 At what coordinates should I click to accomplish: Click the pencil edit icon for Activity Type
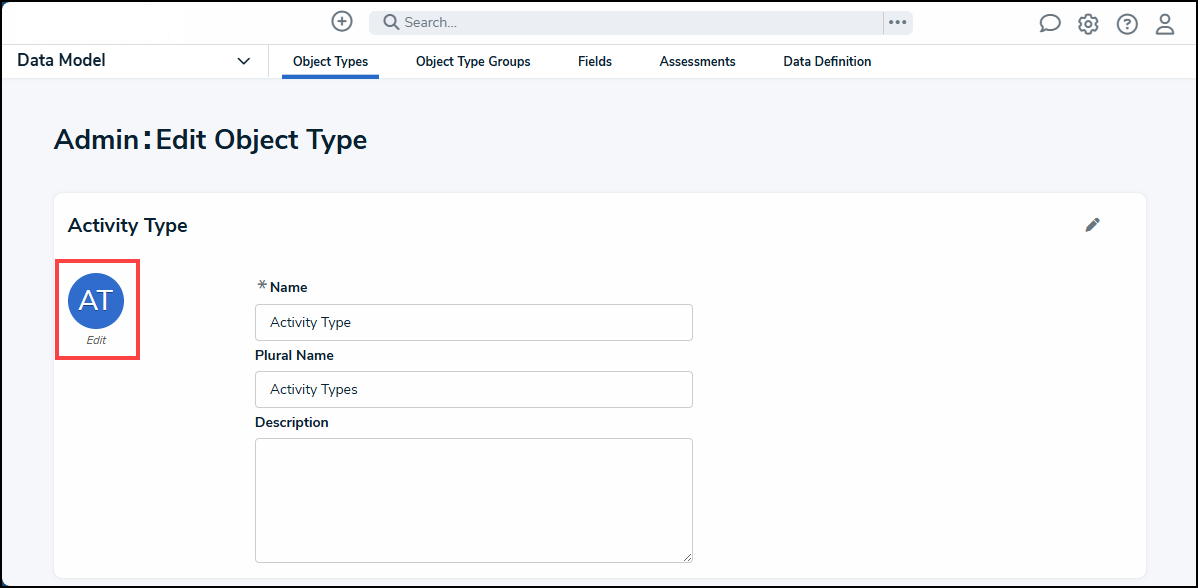pos(1093,225)
